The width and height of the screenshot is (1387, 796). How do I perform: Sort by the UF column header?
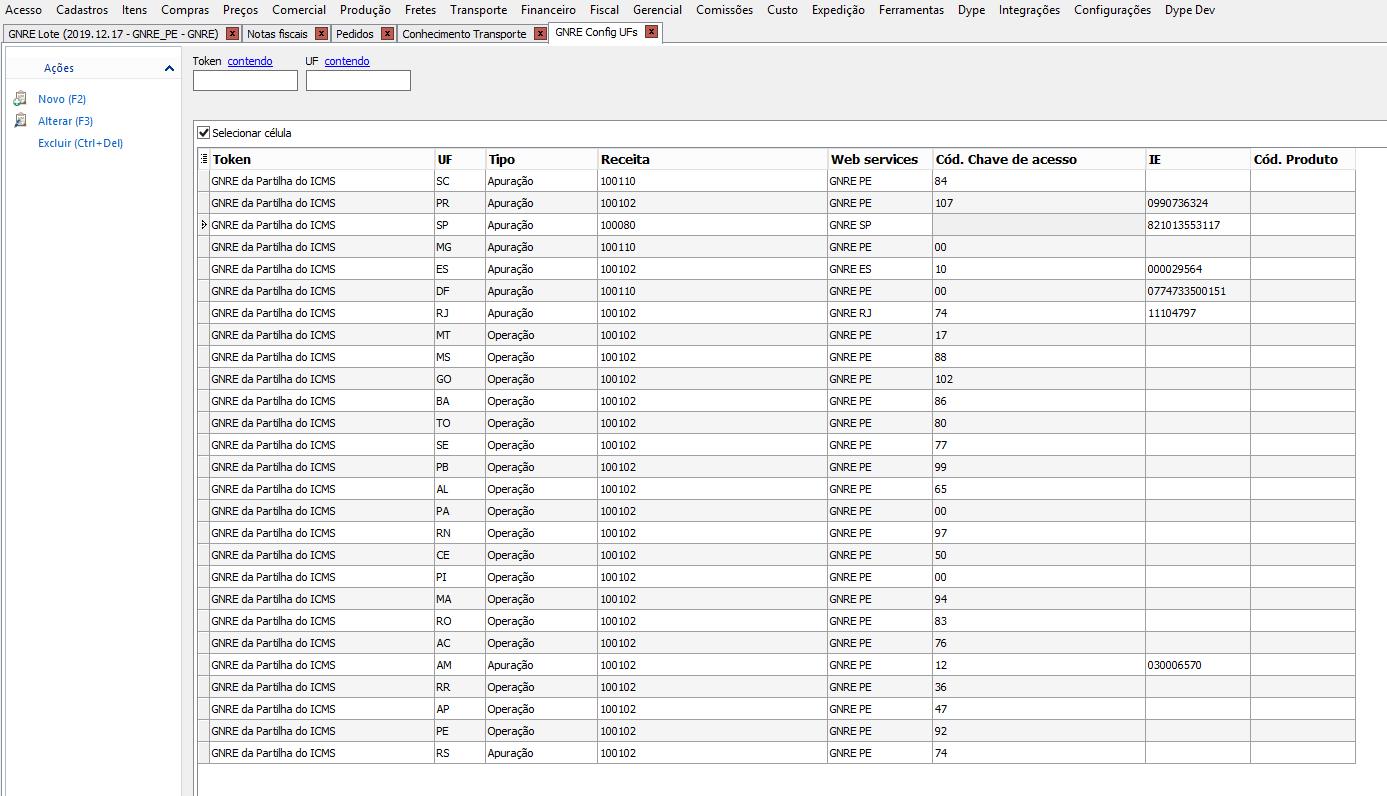[x=460, y=159]
